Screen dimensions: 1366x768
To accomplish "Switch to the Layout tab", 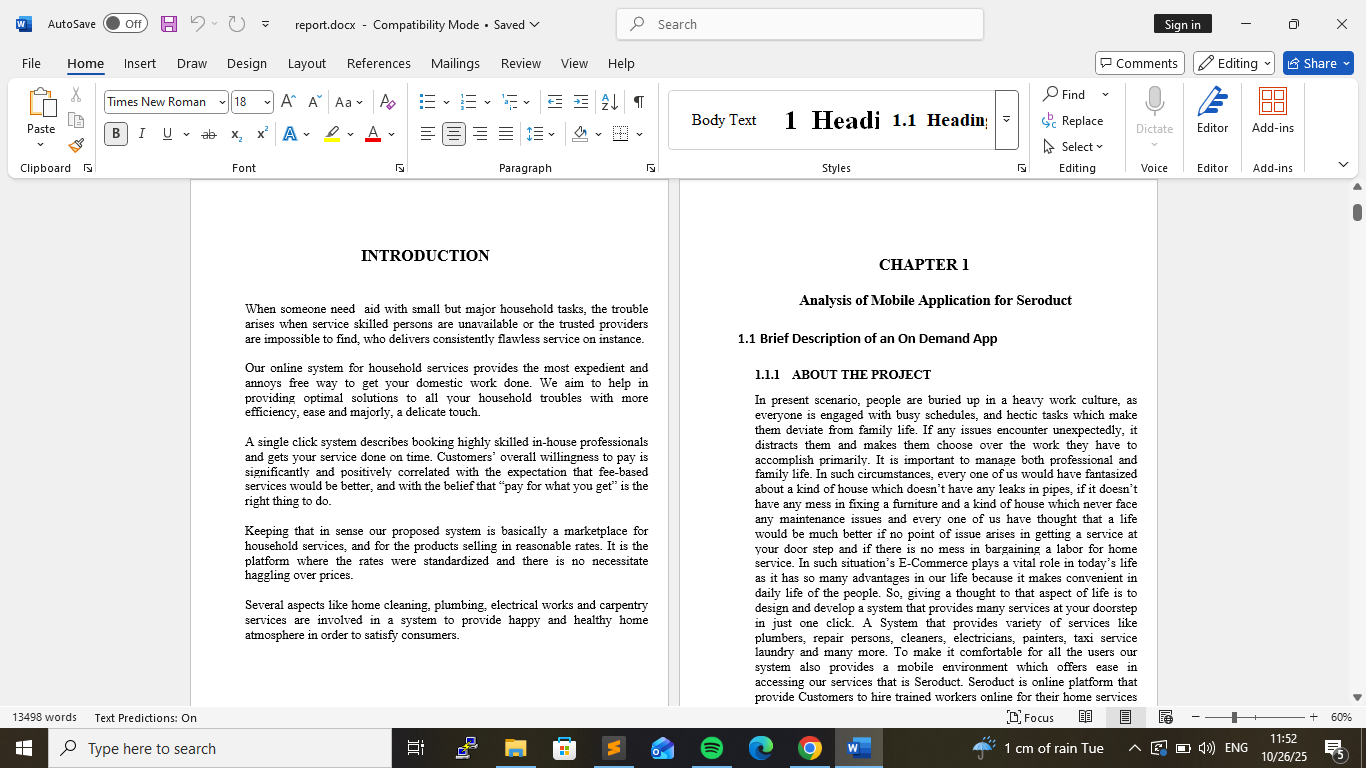I will [x=306, y=63].
